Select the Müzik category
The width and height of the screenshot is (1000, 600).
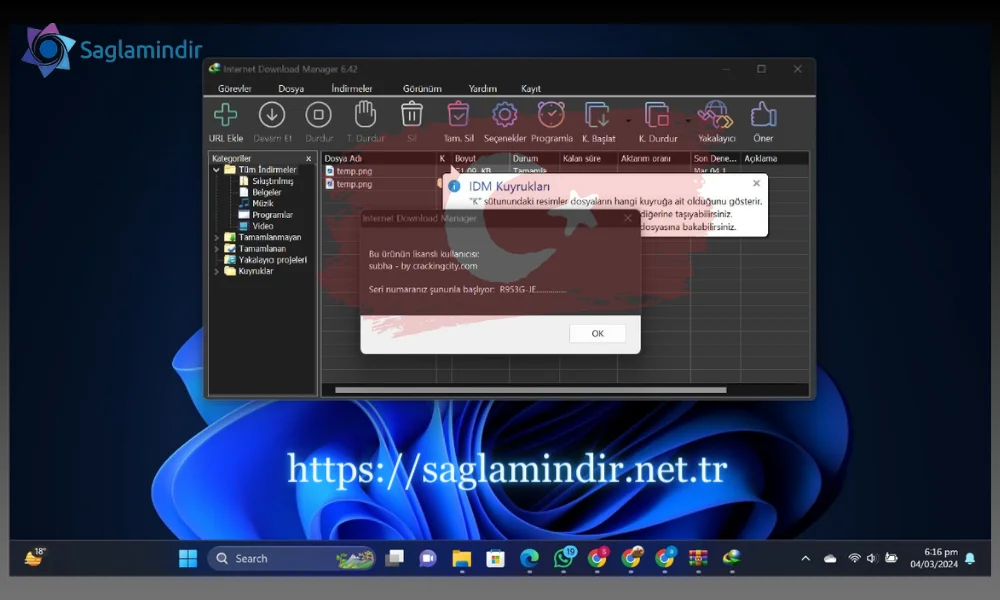[263, 203]
